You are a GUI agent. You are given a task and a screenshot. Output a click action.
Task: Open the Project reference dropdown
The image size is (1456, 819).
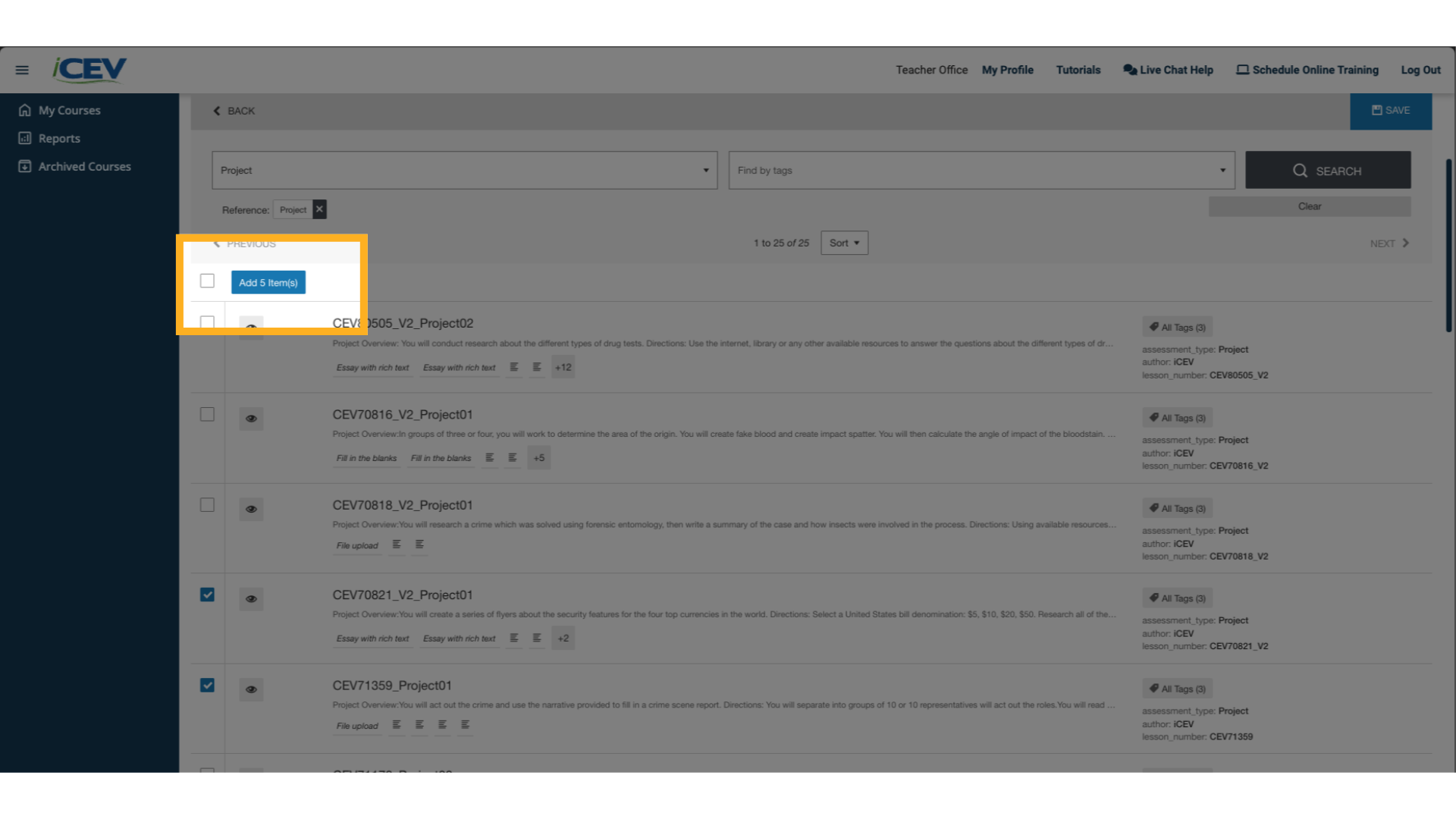(x=464, y=170)
